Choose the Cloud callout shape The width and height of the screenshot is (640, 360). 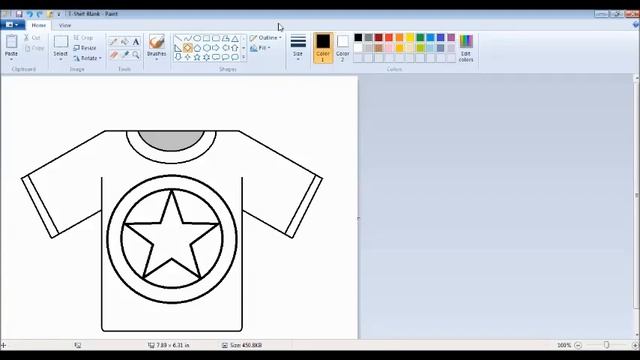(x=235, y=57)
